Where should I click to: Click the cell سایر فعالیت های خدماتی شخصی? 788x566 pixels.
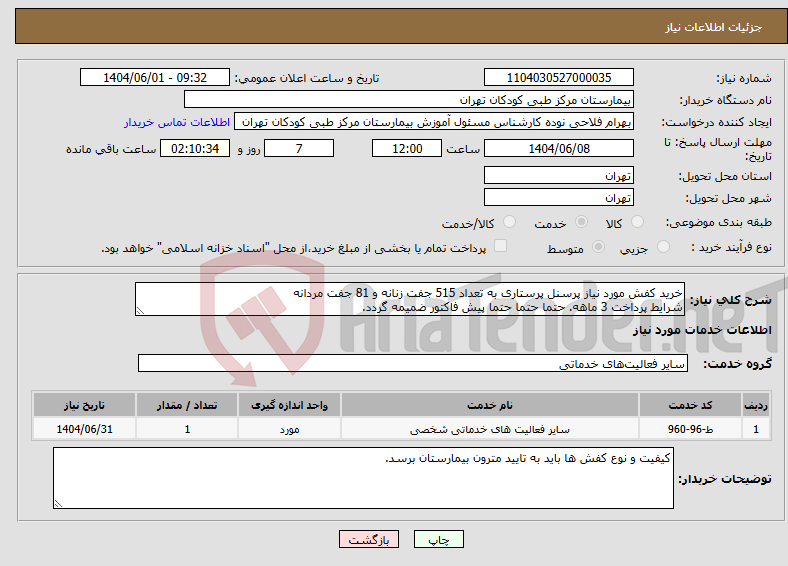pyautogui.click(x=490, y=429)
